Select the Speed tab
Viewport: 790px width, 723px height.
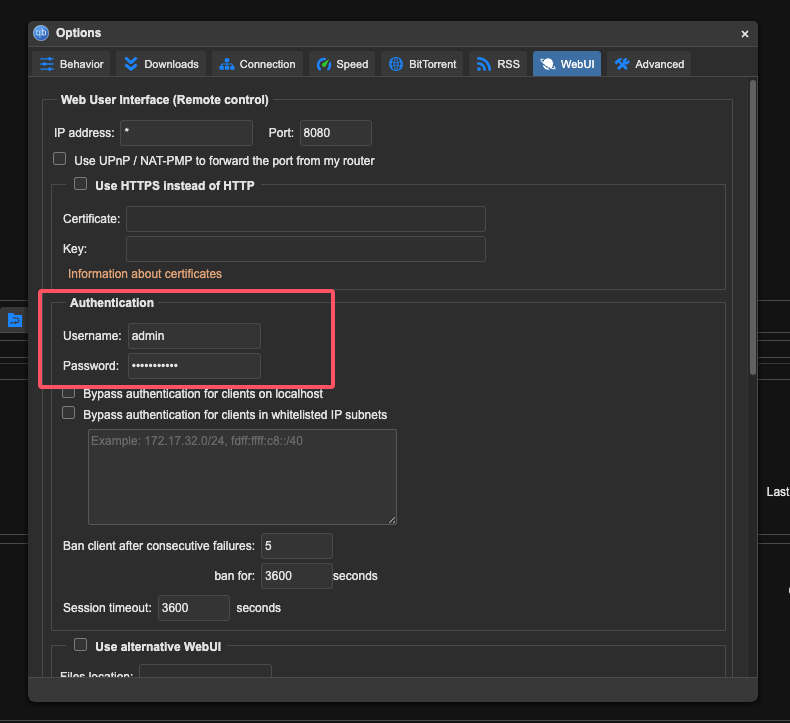click(x=342, y=64)
